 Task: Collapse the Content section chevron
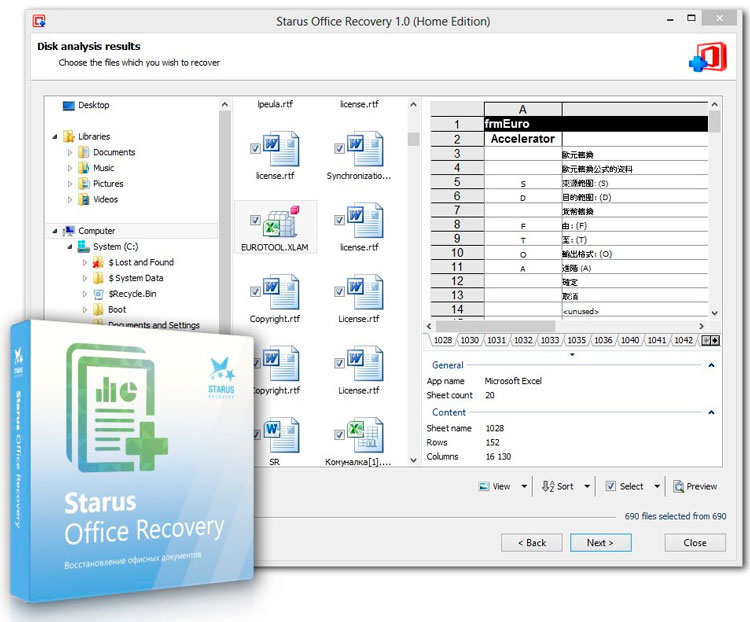pyautogui.click(x=711, y=412)
